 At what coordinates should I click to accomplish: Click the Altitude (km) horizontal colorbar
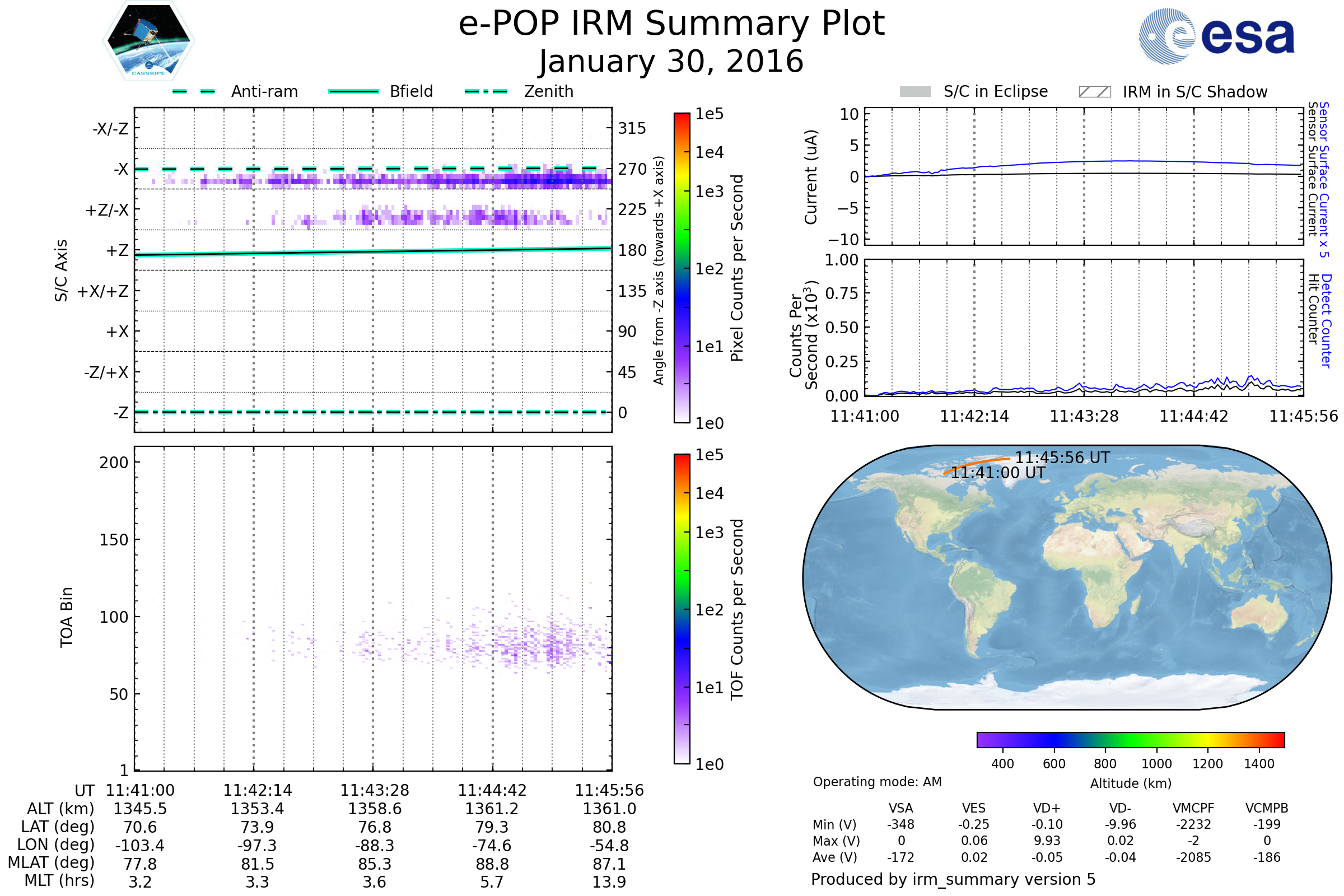[1130, 739]
